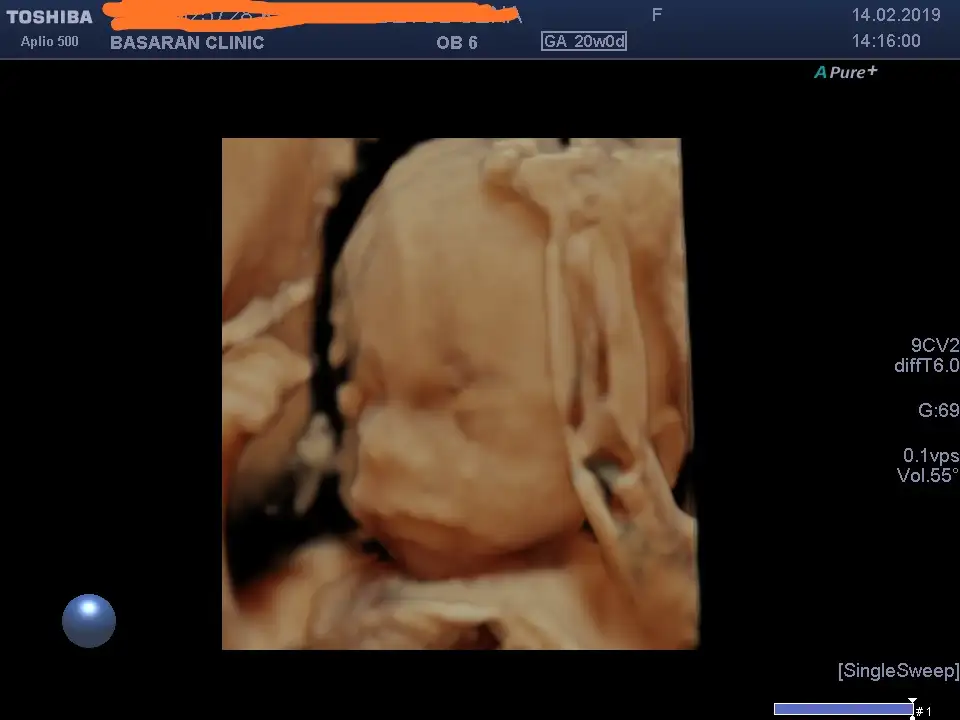This screenshot has width=960, height=720.
Task: Click the blue sweep progress bar
Action: point(843,709)
